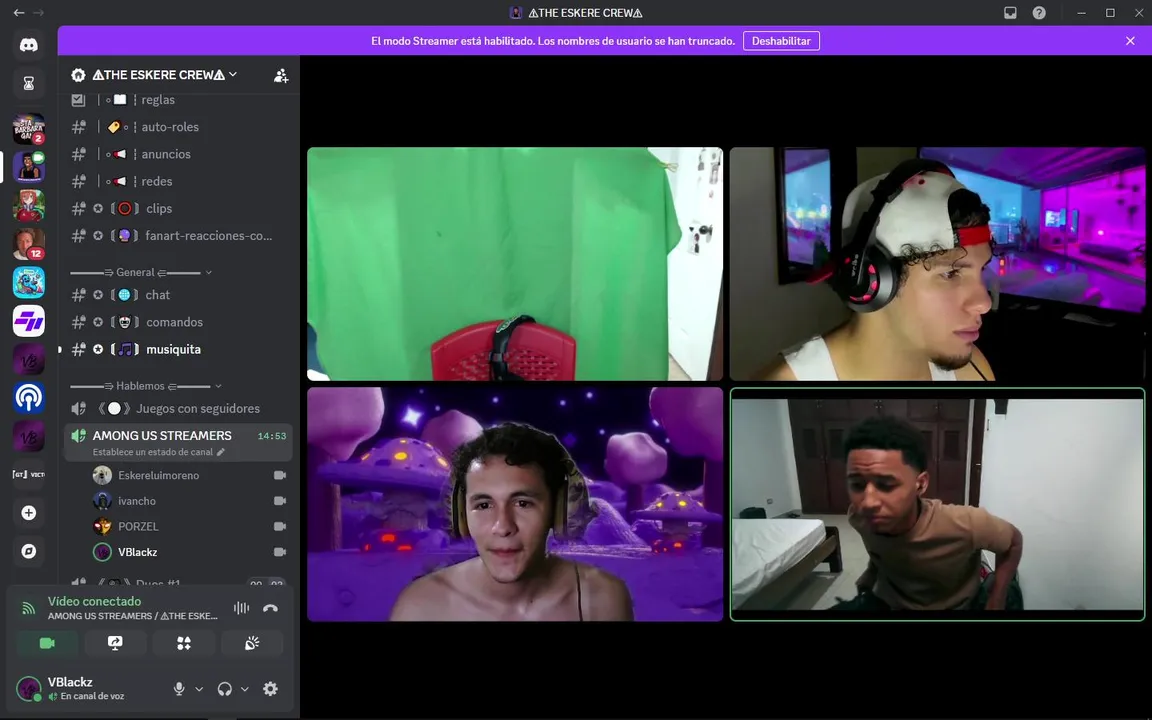Add a server with the plus icon

click(x=29, y=513)
